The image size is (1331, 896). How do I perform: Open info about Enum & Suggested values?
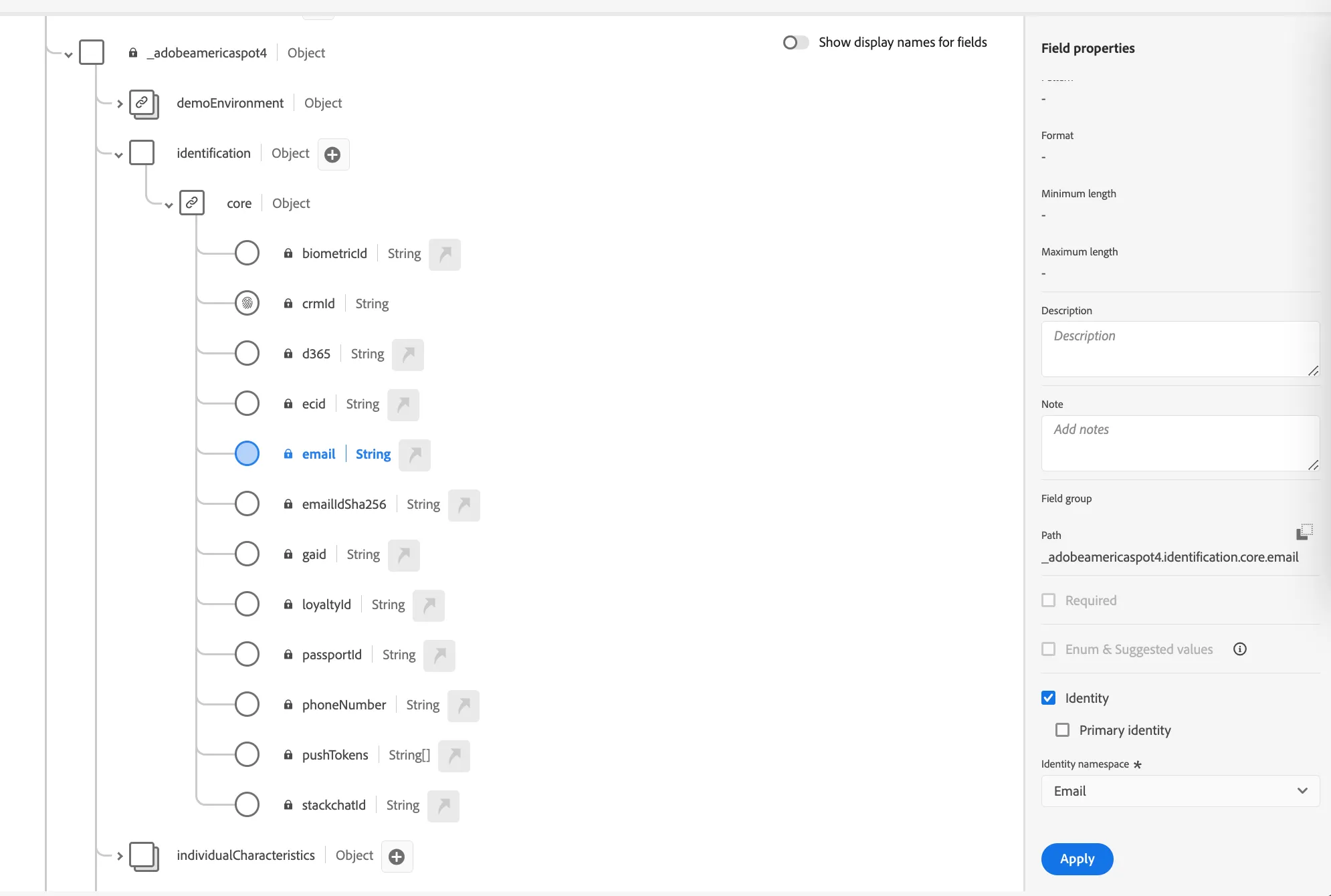(1240, 649)
